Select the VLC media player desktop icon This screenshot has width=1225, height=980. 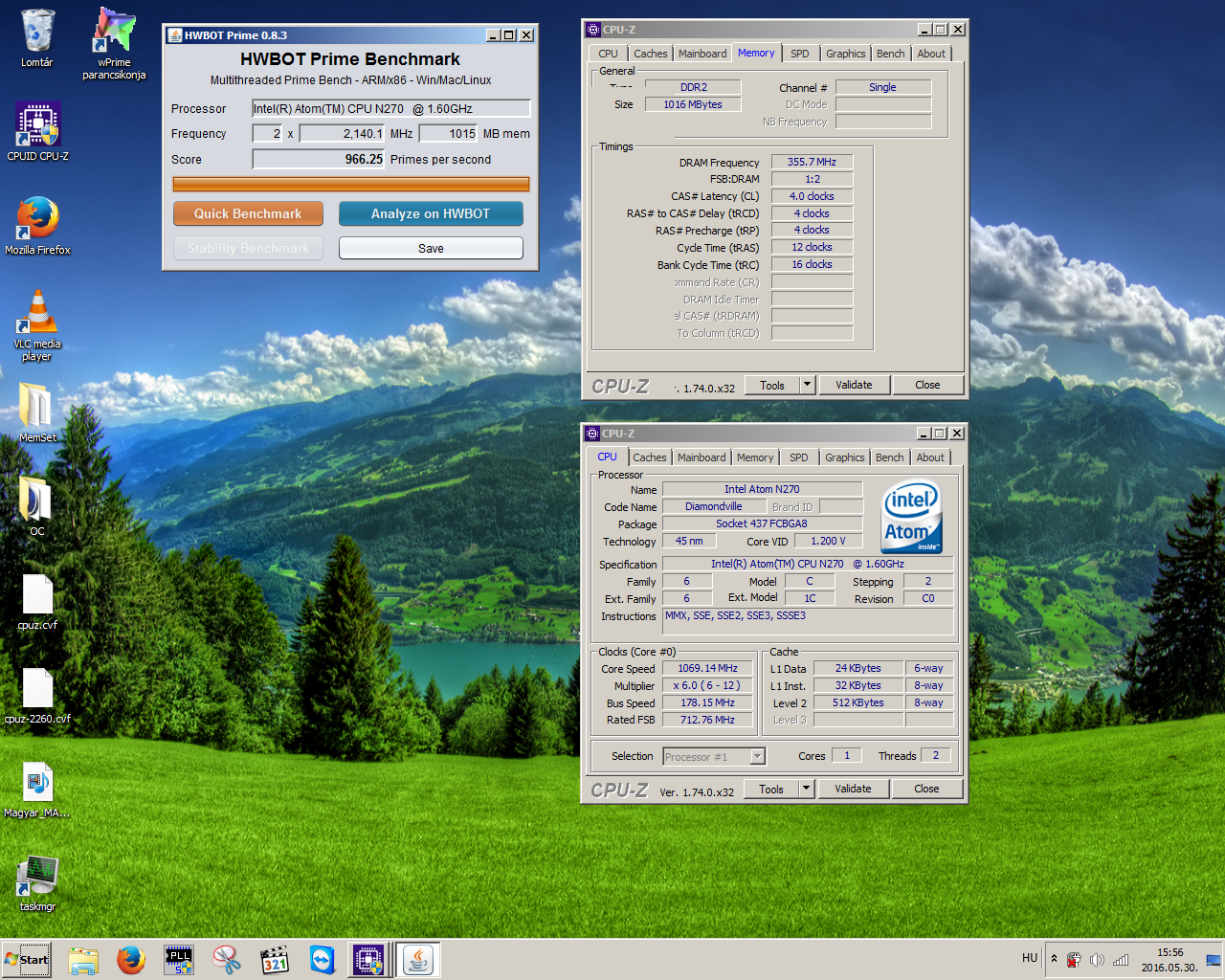[37, 325]
